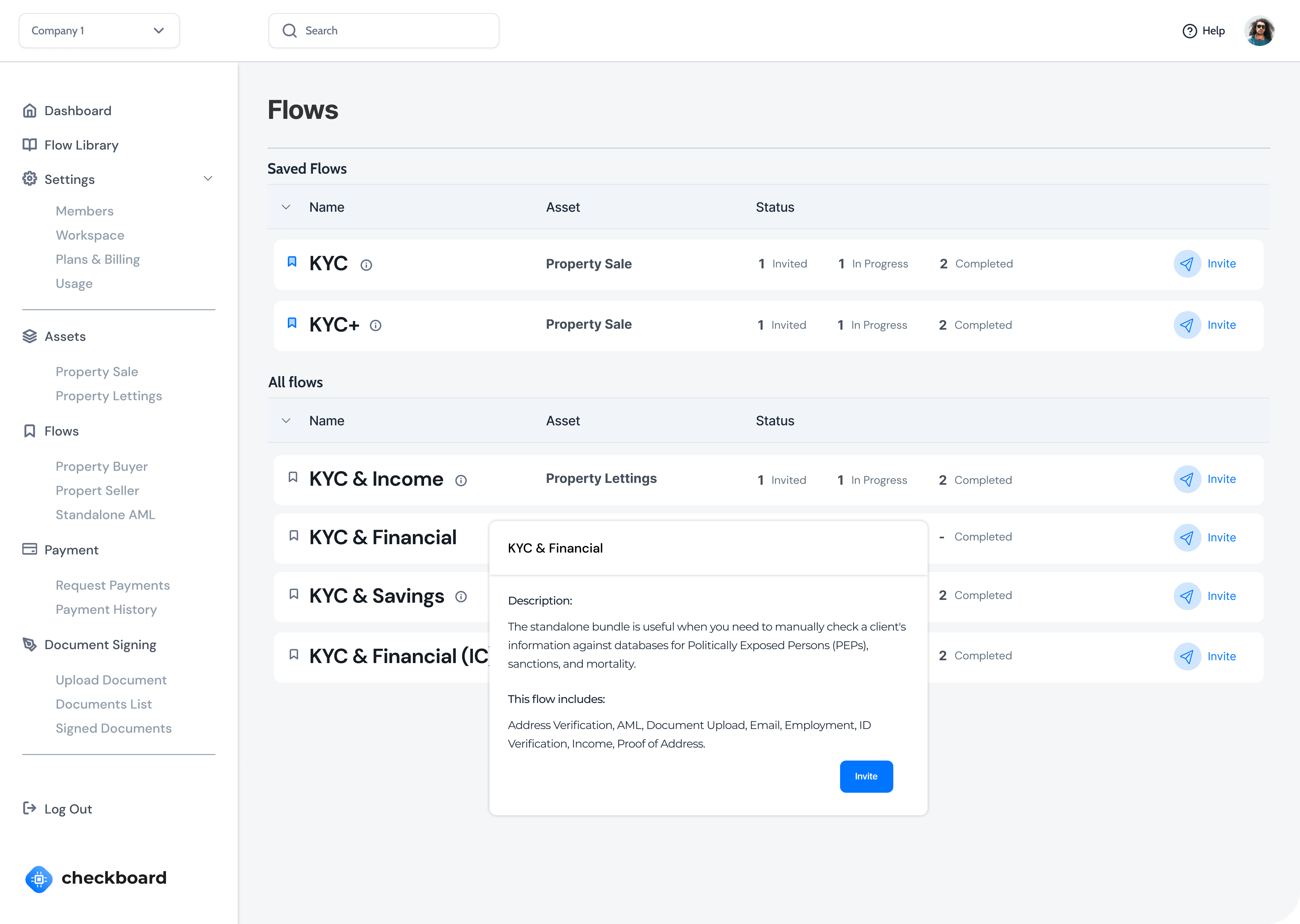Toggle Saved Flows table sort chevron
1300x924 pixels.
[286, 207]
